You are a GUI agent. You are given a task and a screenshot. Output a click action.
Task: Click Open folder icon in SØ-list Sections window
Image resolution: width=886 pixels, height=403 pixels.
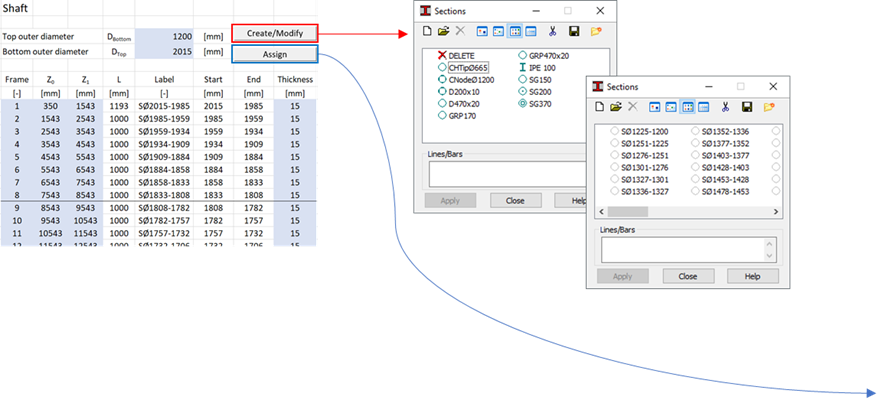point(615,106)
